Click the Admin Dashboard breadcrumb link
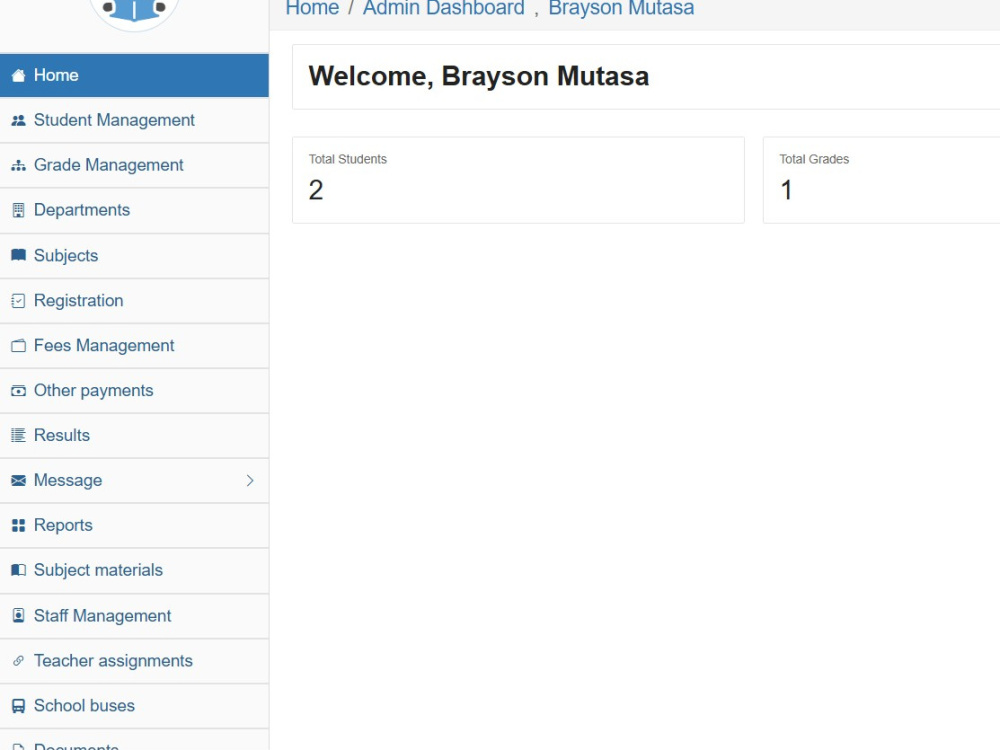The height and width of the screenshot is (750, 1000). click(x=444, y=8)
